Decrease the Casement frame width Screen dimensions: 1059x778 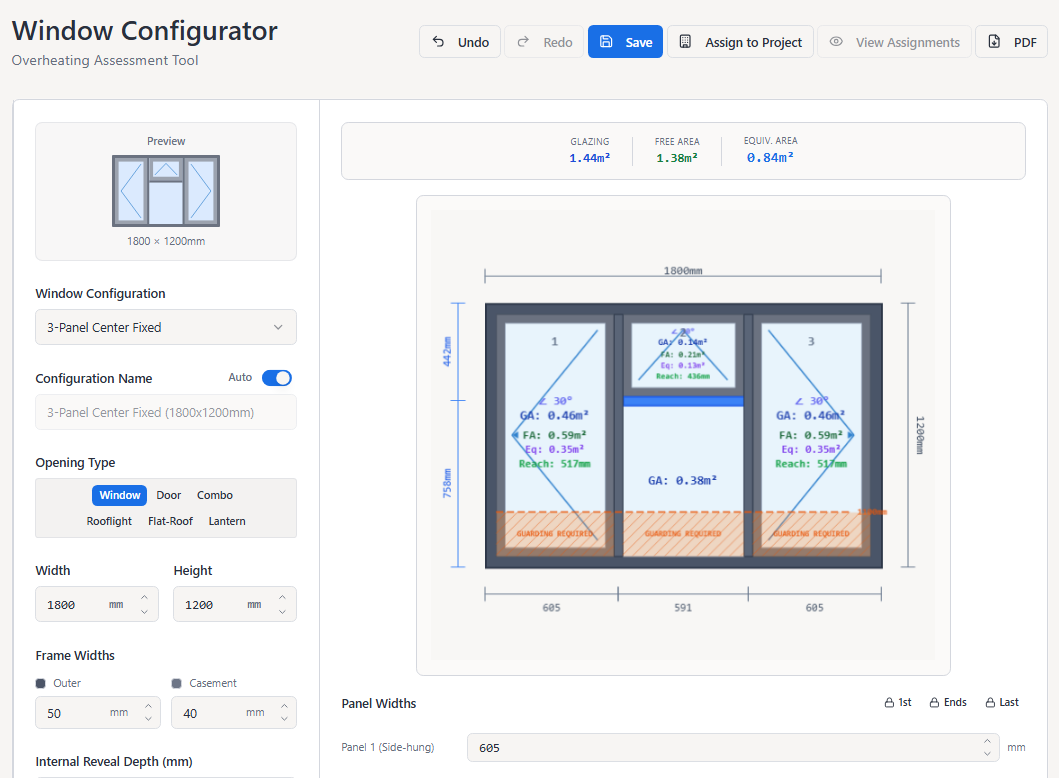pyautogui.click(x=284, y=720)
